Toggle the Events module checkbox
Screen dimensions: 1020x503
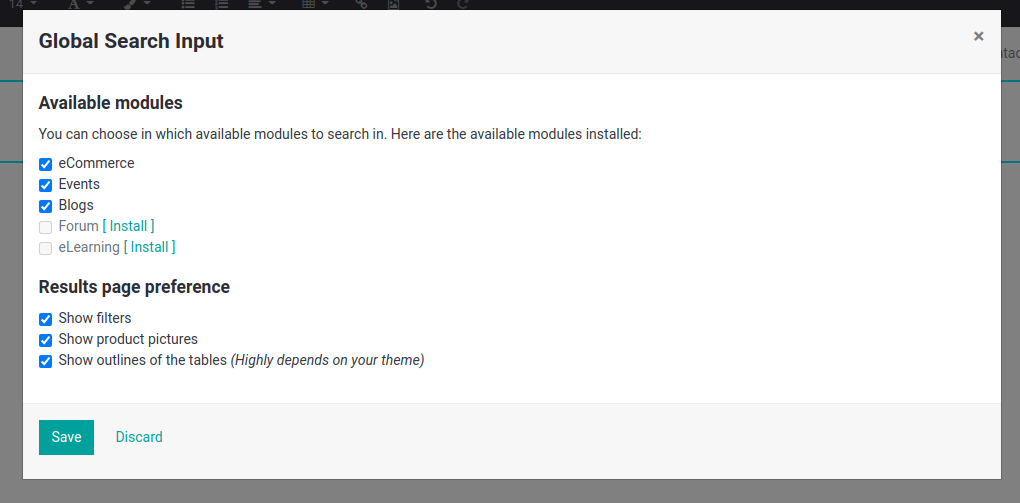[x=46, y=185]
